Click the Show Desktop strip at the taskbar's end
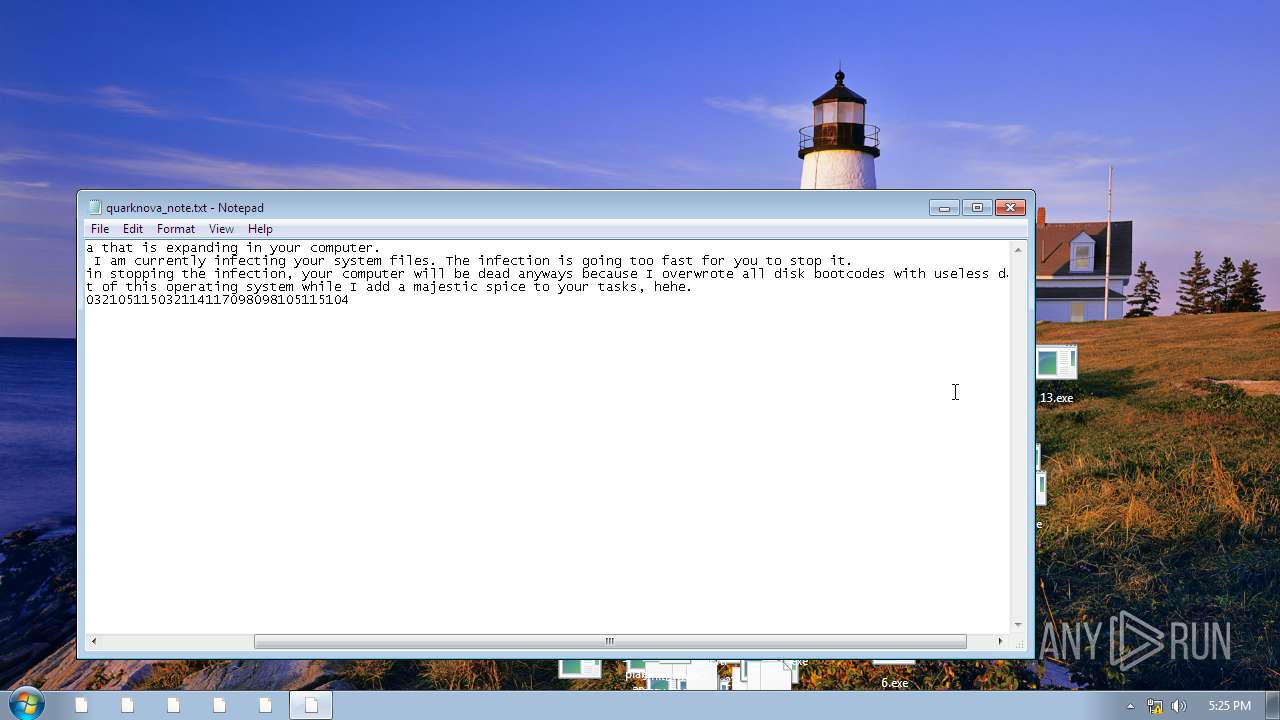 [1272, 705]
